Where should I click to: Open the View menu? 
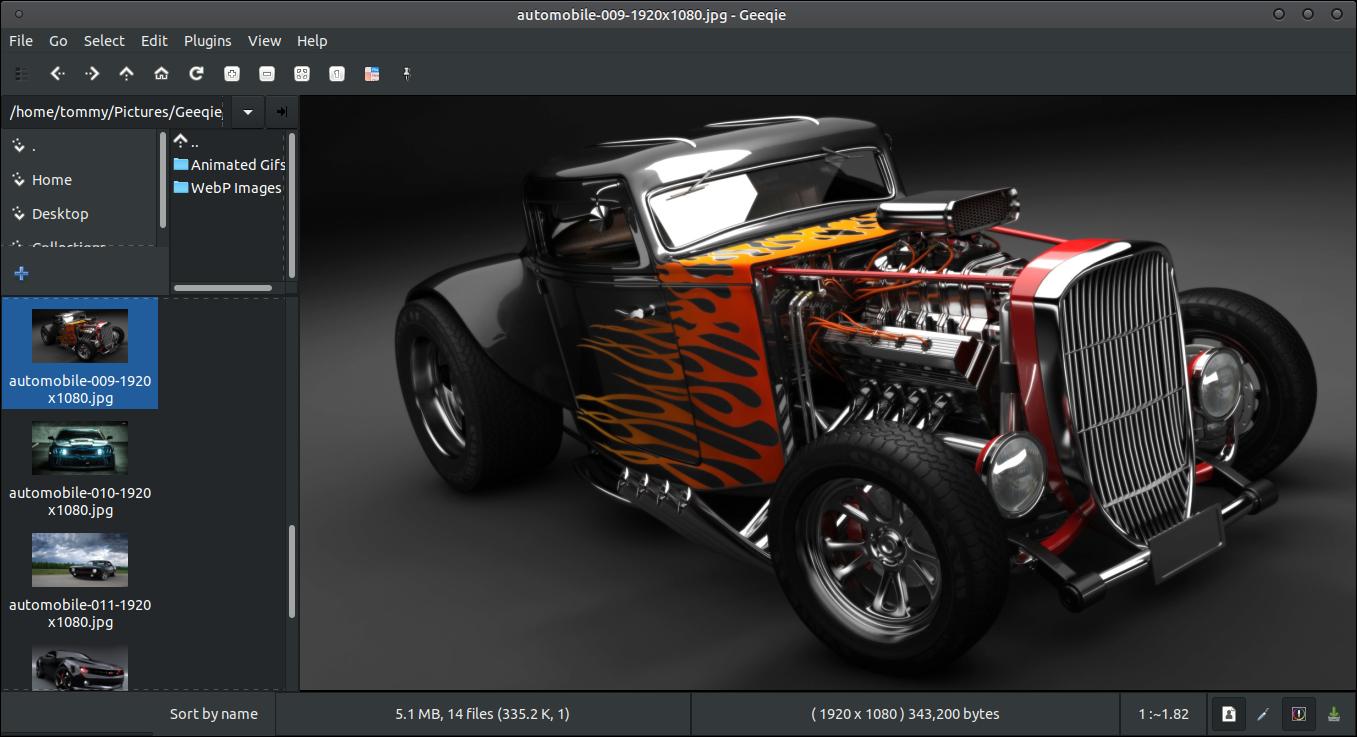264,41
